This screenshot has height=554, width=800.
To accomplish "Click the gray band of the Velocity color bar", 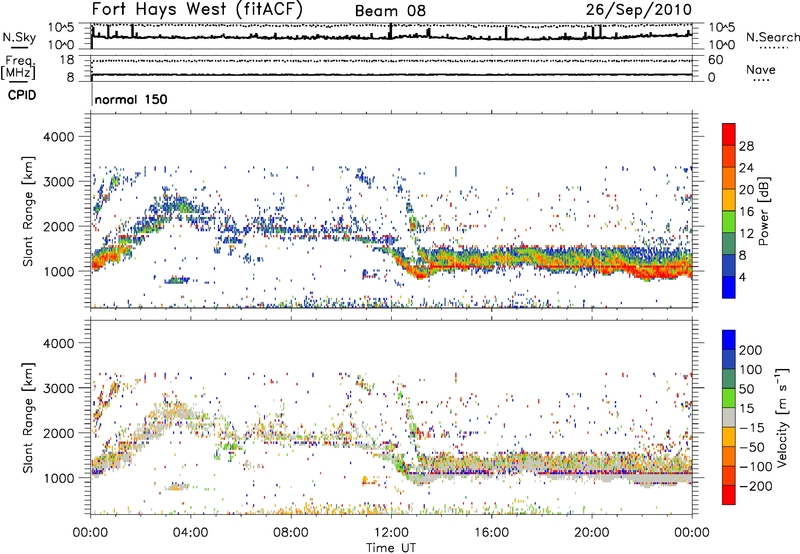I will pos(729,418).
